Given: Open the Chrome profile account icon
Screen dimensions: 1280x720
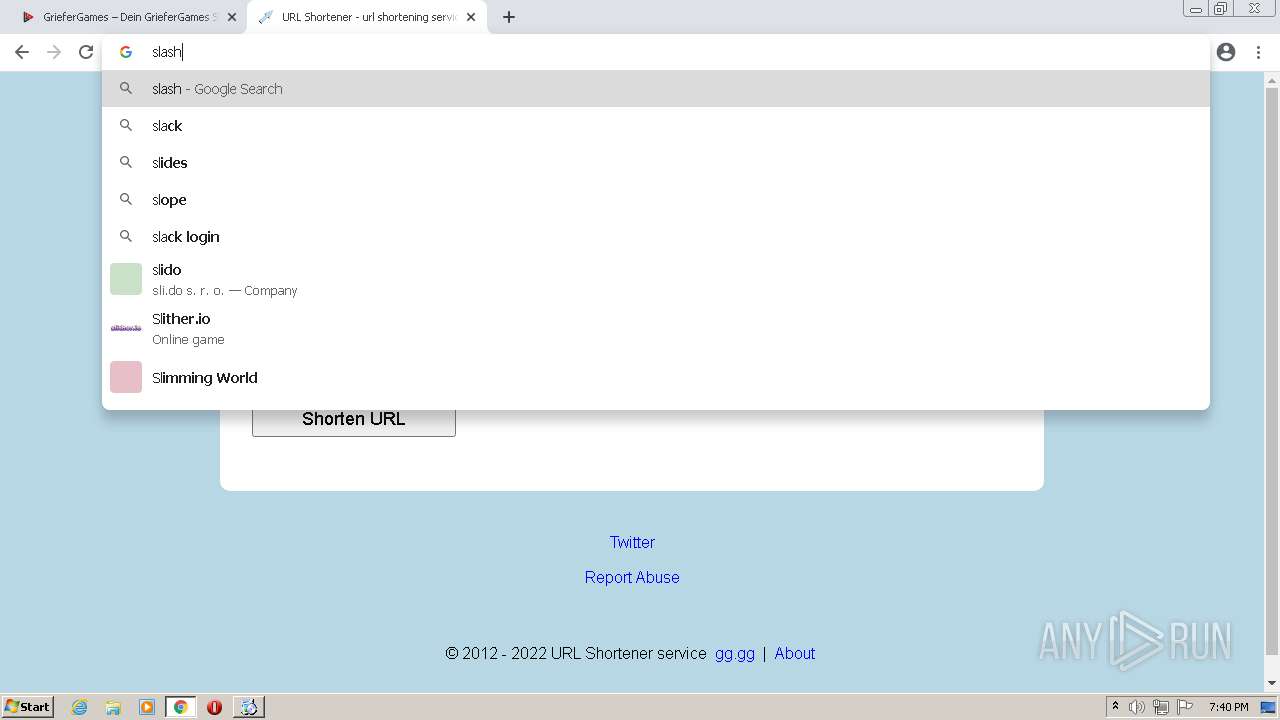Looking at the screenshot, I should coord(1226,52).
